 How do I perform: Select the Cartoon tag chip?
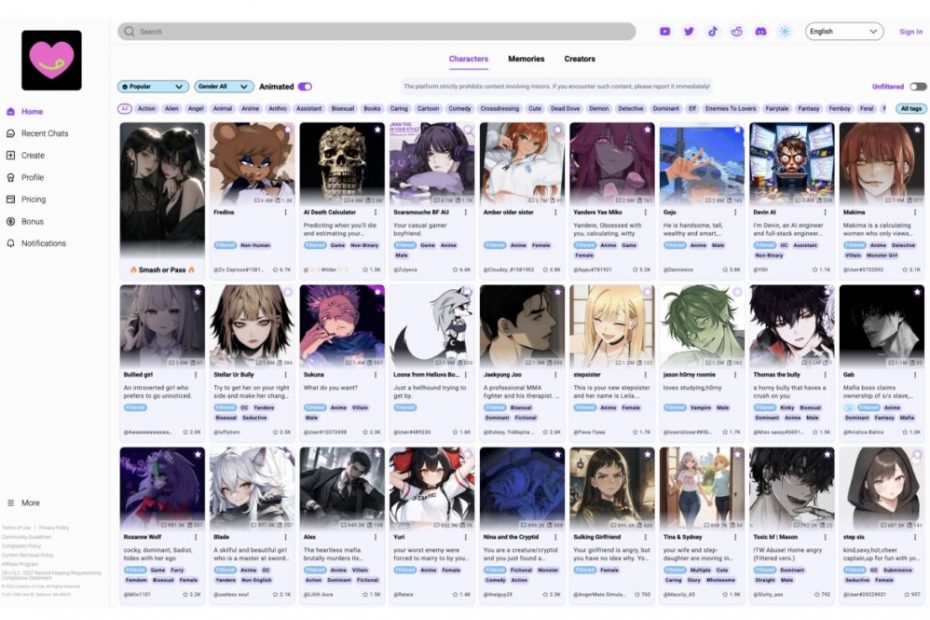tap(428, 109)
